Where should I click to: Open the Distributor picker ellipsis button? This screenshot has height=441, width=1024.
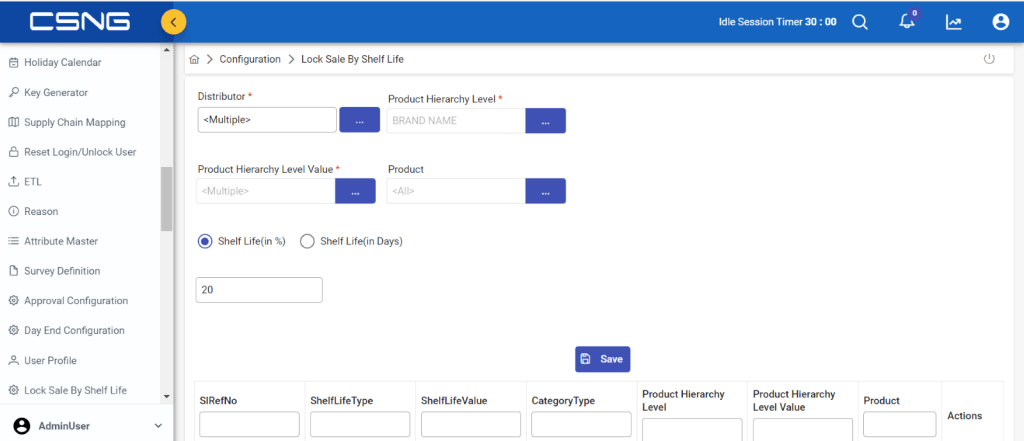359,120
